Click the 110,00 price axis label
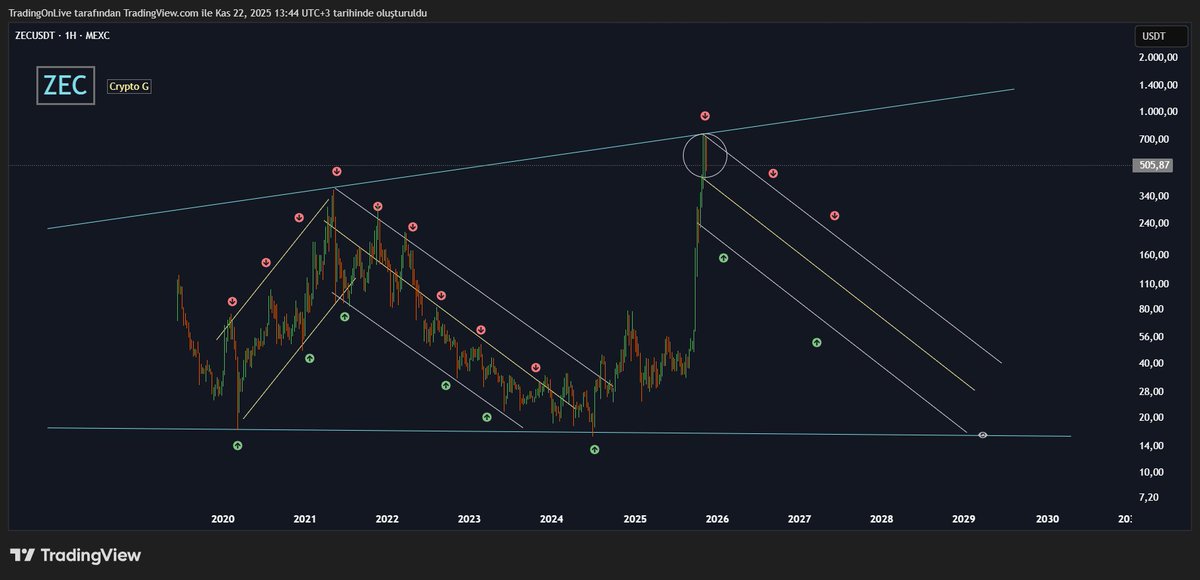The height and width of the screenshot is (580, 1200). click(x=1155, y=284)
